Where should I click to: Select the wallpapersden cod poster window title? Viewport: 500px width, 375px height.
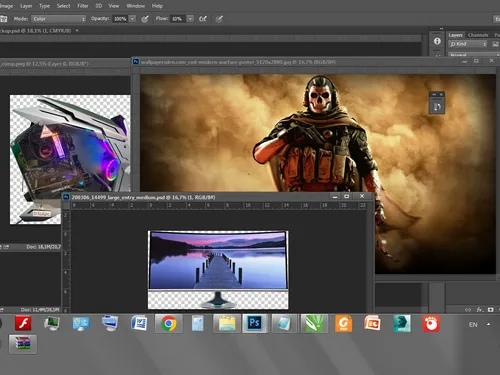238,62
